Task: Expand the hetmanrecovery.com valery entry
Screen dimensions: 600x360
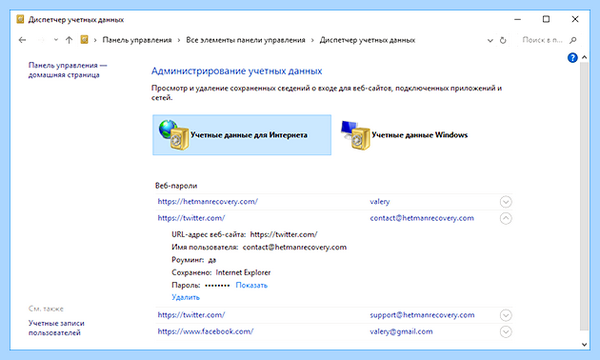Action: (x=506, y=202)
